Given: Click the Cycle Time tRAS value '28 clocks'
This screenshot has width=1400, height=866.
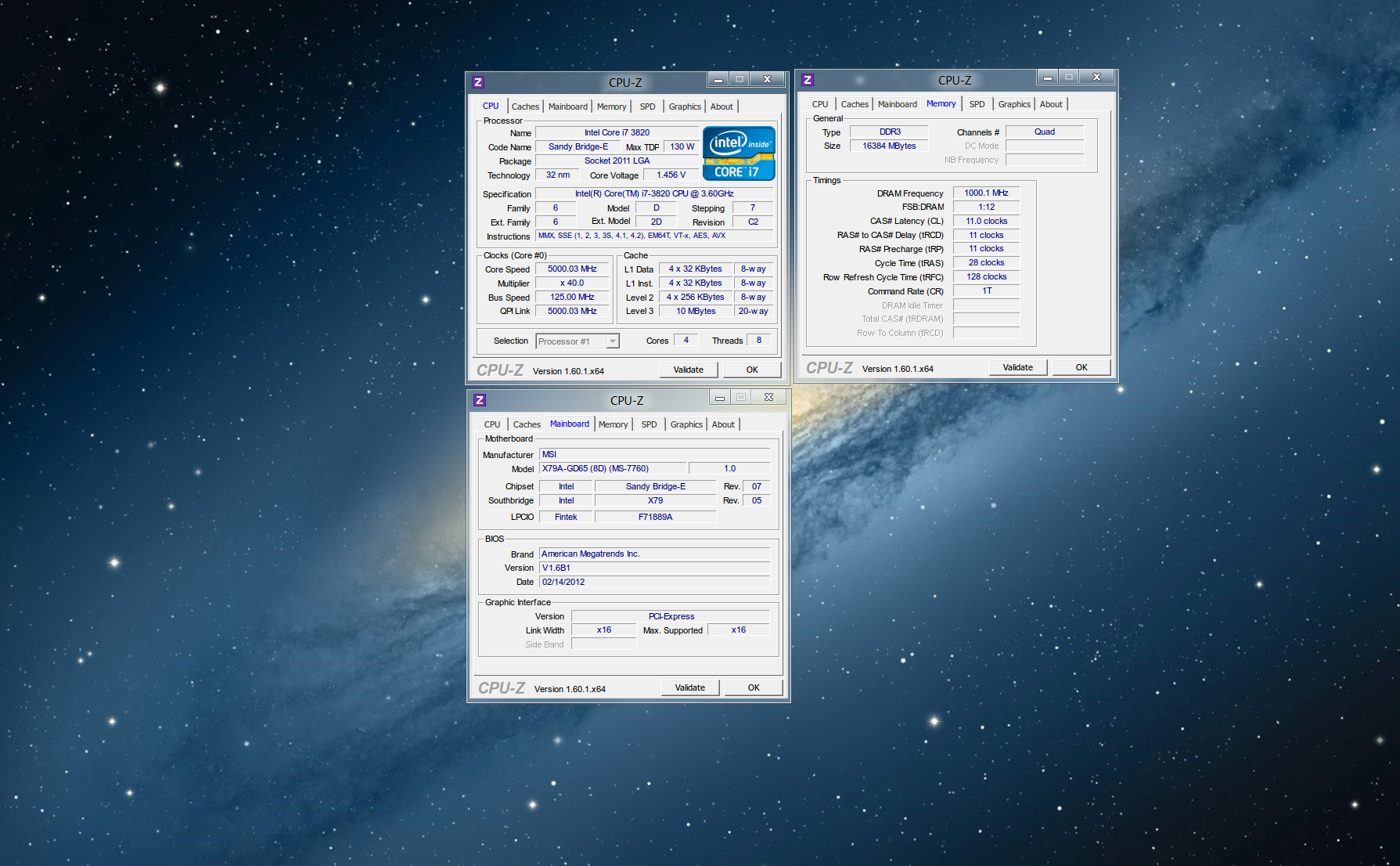Looking at the screenshot, I should [x=986, y=262].
